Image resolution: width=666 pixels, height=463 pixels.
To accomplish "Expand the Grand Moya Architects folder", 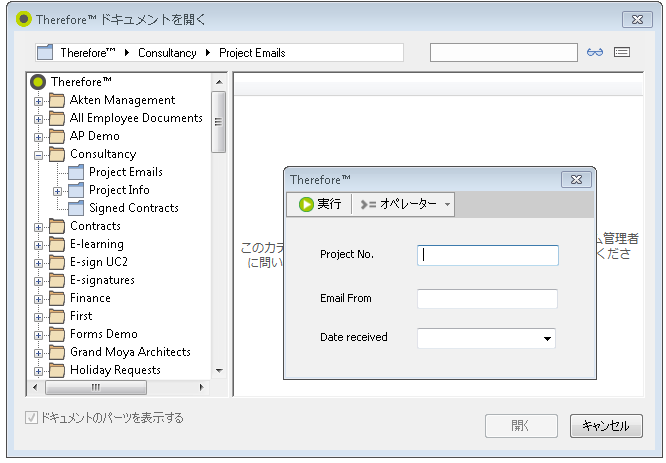I will pyautogui.click(x=38, y=353).
